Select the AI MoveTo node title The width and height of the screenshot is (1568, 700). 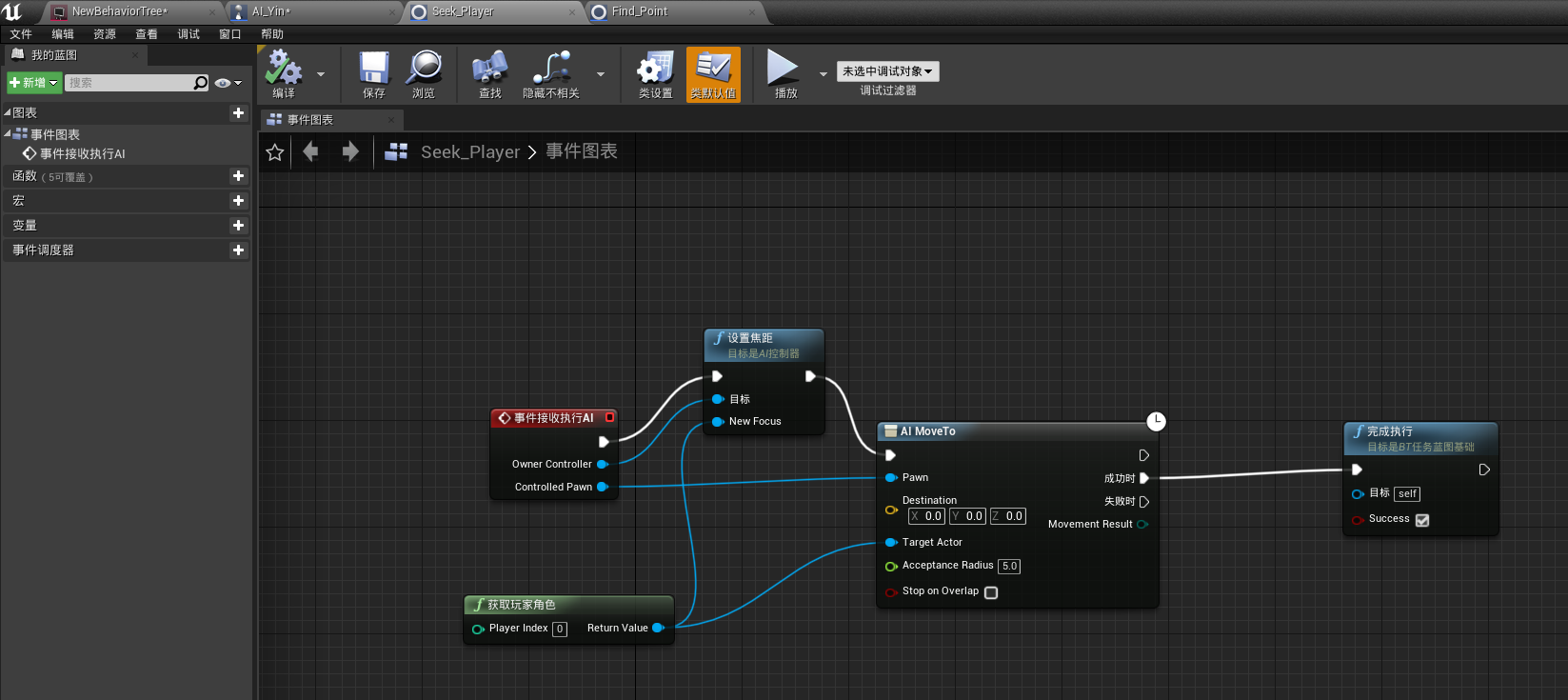point(928,431)
